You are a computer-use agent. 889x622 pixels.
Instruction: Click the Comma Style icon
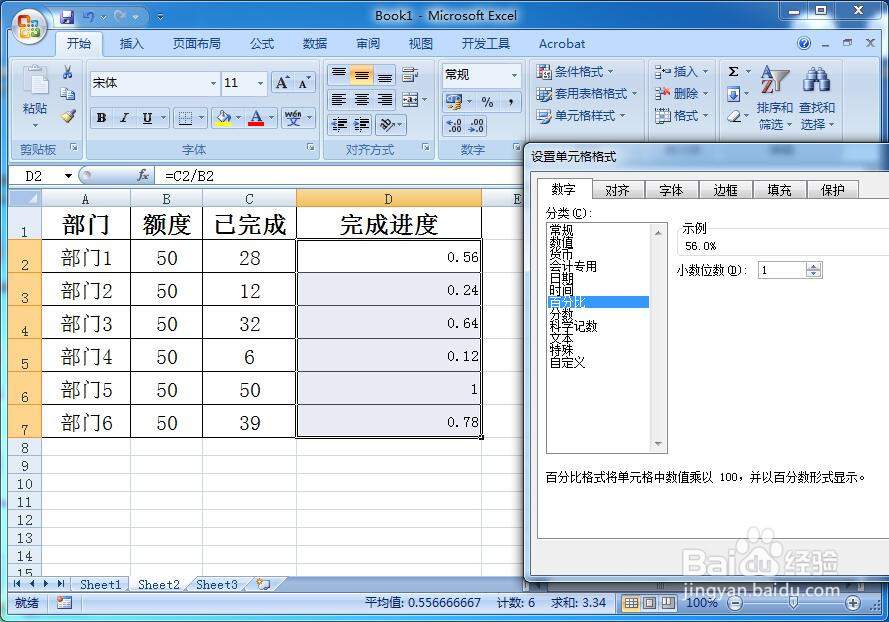(x=511, y=102)
